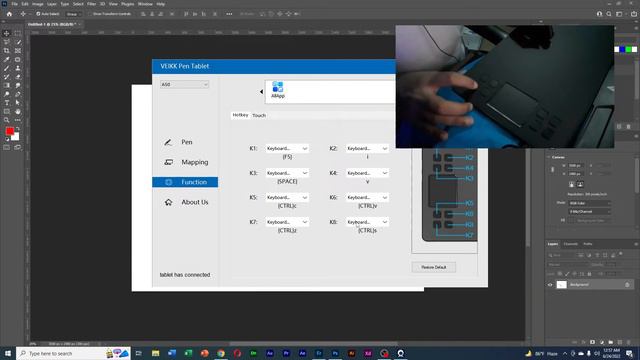The image size is (640, 360).
Task: Open the Edit Toolbar three-dots icon
Action: pyautogui.click(x=18, y=120)
